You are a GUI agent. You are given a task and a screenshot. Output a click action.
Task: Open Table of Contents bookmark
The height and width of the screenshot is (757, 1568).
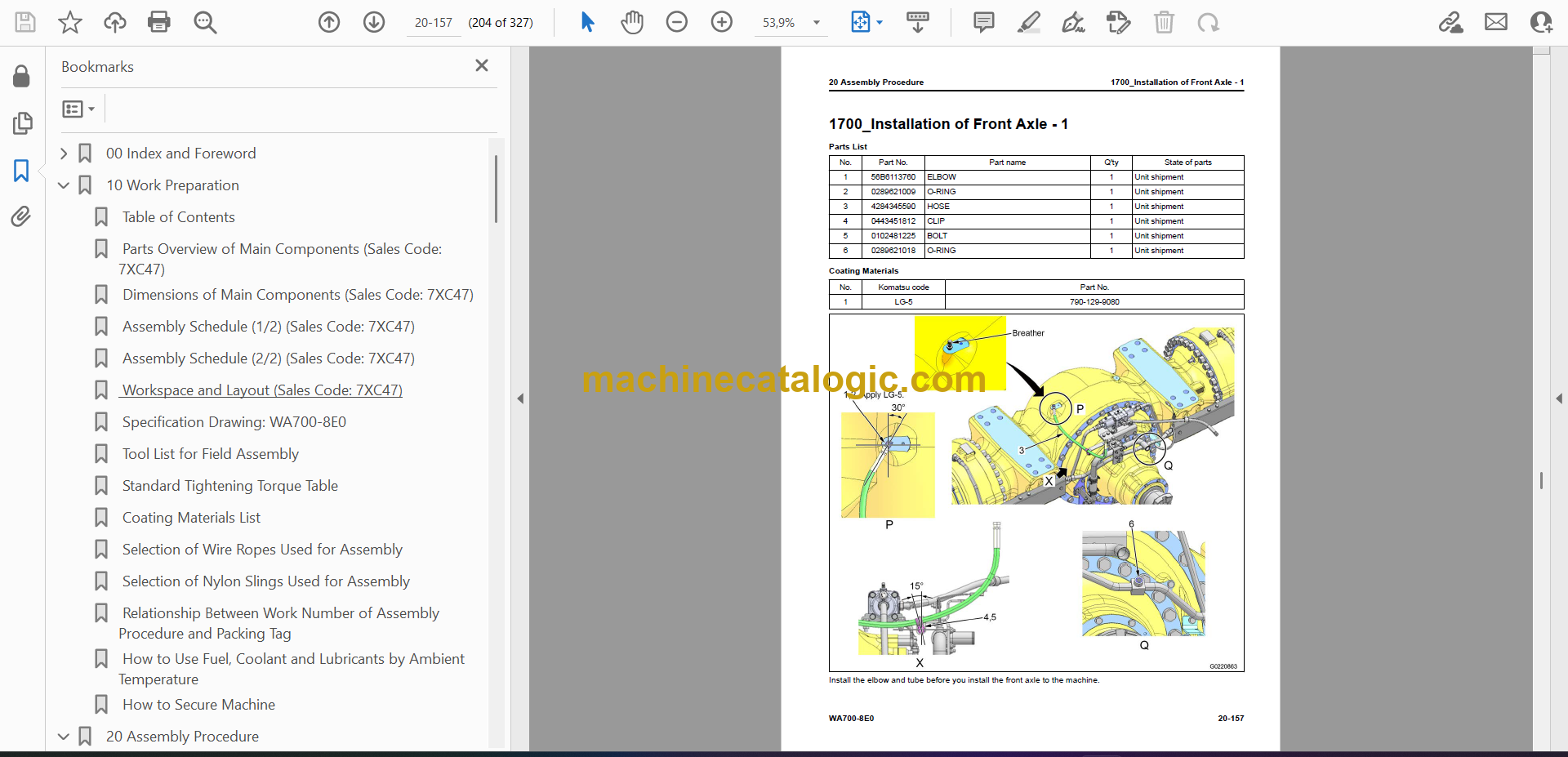point(178,217)
